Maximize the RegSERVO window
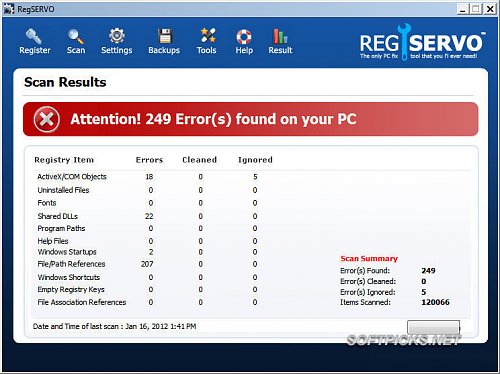 [x=476, y=9]
